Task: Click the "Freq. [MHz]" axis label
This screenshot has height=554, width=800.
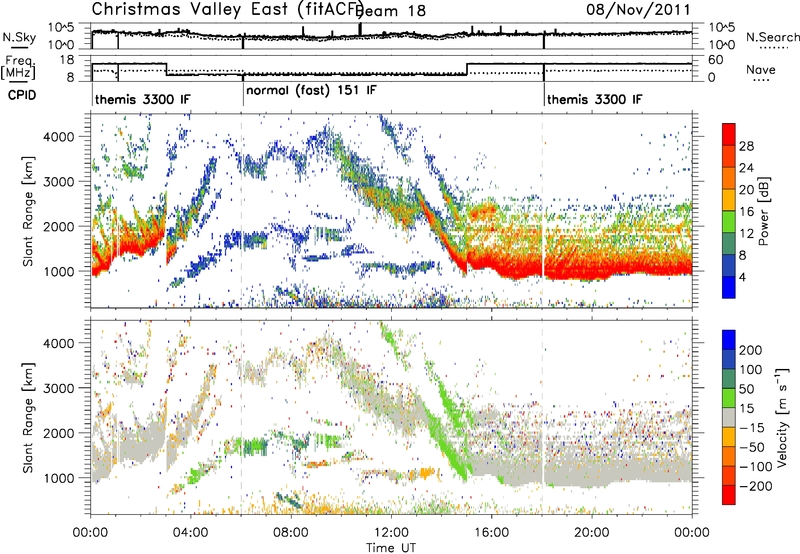Action: [x=18, y=67]
